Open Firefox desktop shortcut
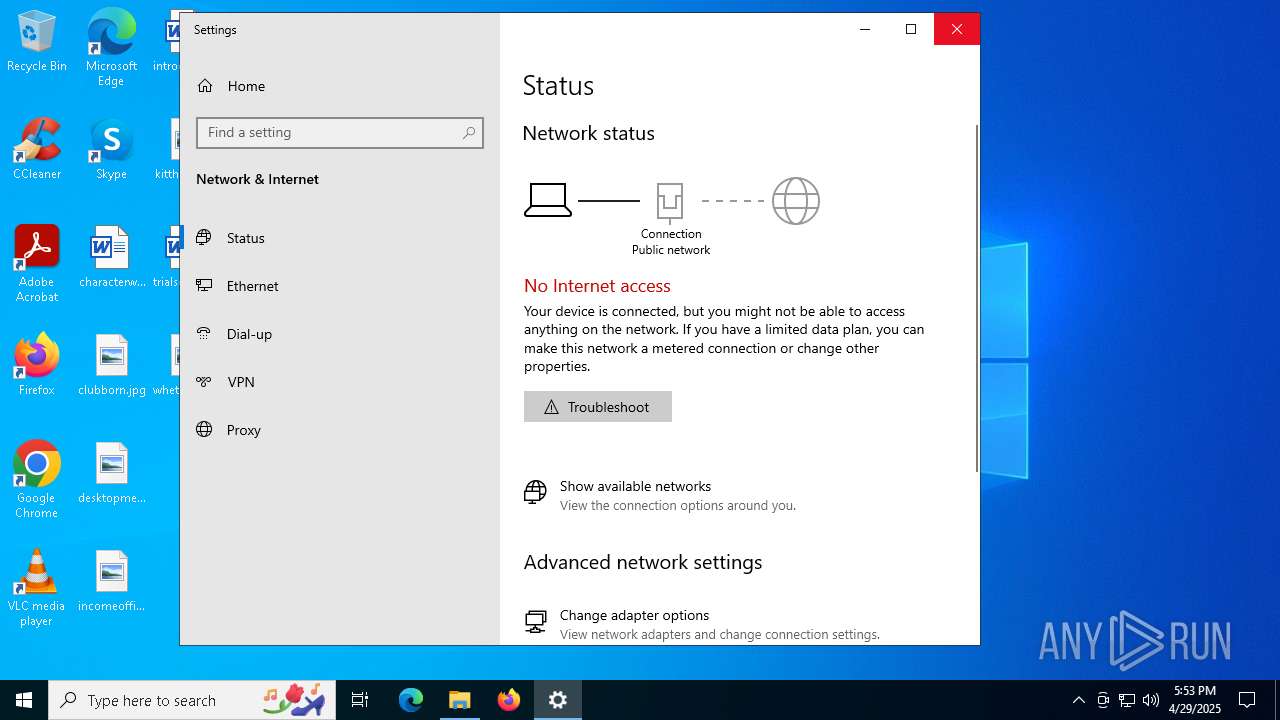The width and height of the screenshot is (1280, 720). point(37,365)
